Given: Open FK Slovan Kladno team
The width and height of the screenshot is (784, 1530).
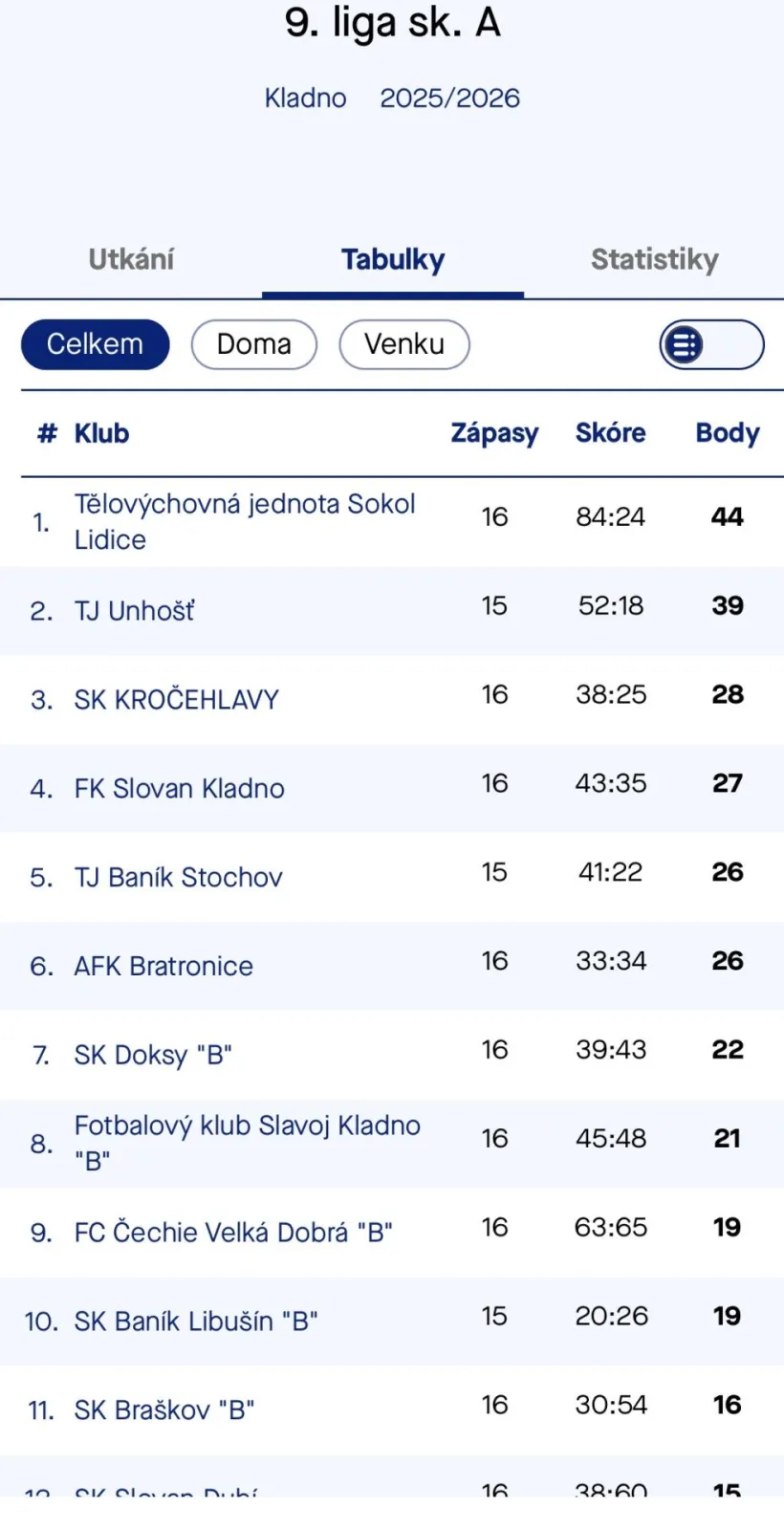Looking at the screenshot, I should 180,788.
